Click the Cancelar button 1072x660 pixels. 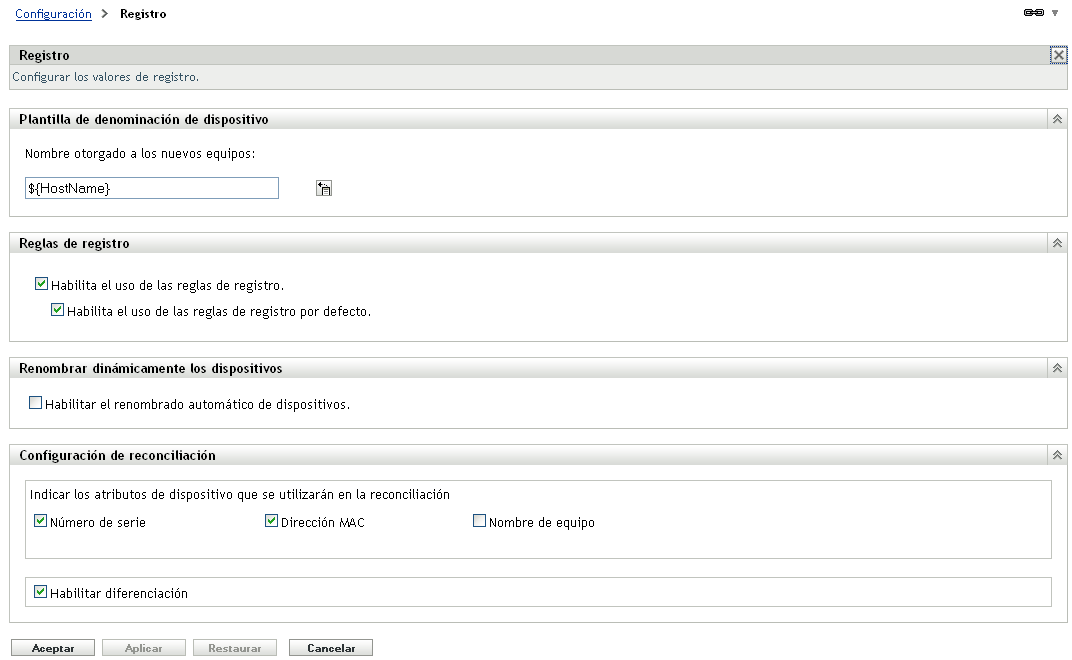331,648
